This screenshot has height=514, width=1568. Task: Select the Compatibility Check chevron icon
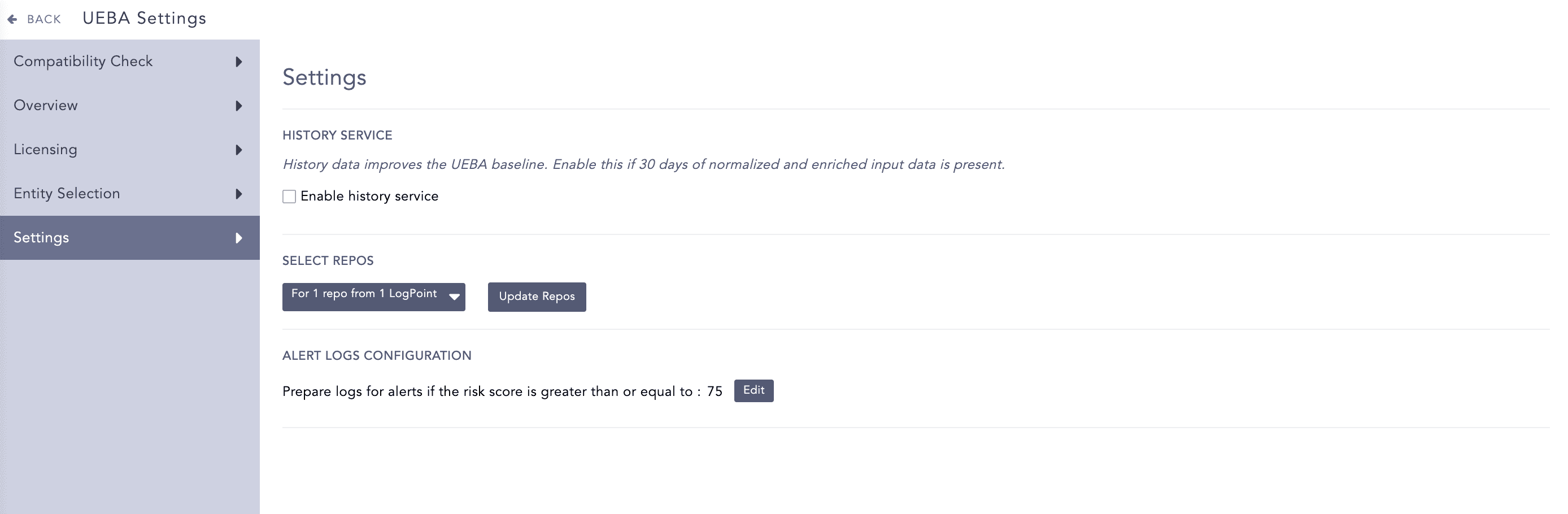click(x=238, y=62)
